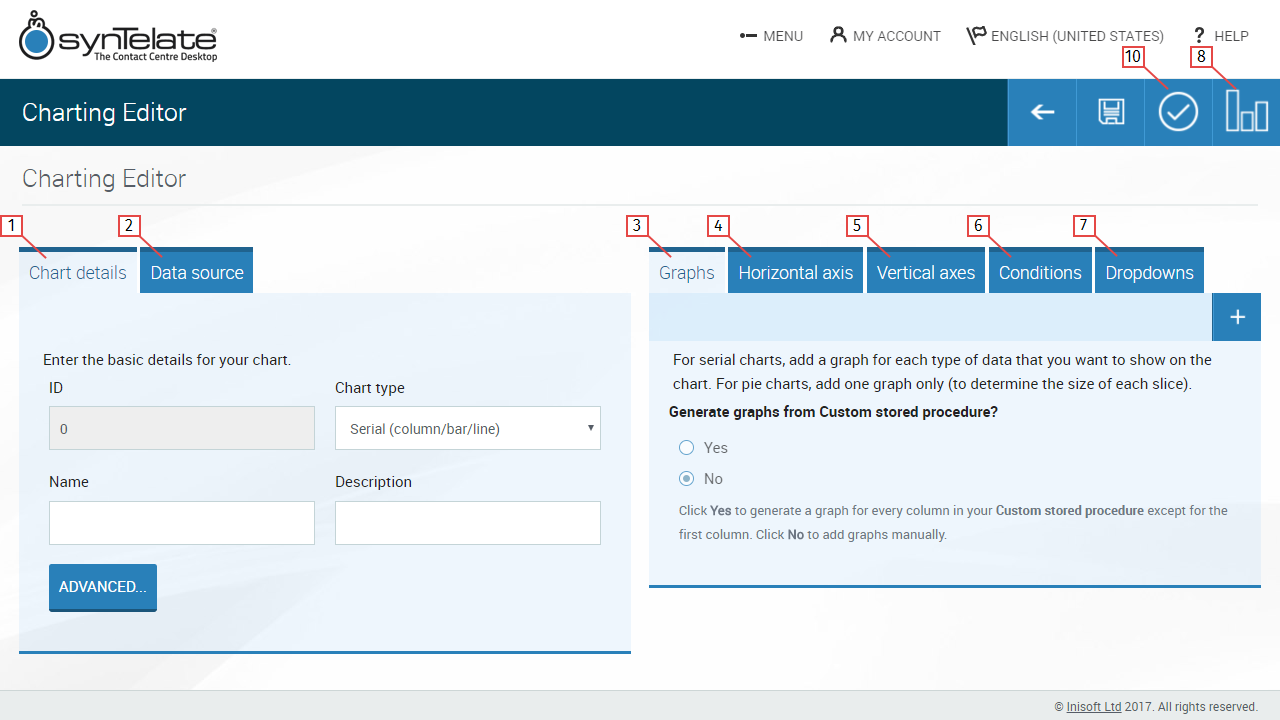Click the back arrow icon

[x=1042, y=113]
